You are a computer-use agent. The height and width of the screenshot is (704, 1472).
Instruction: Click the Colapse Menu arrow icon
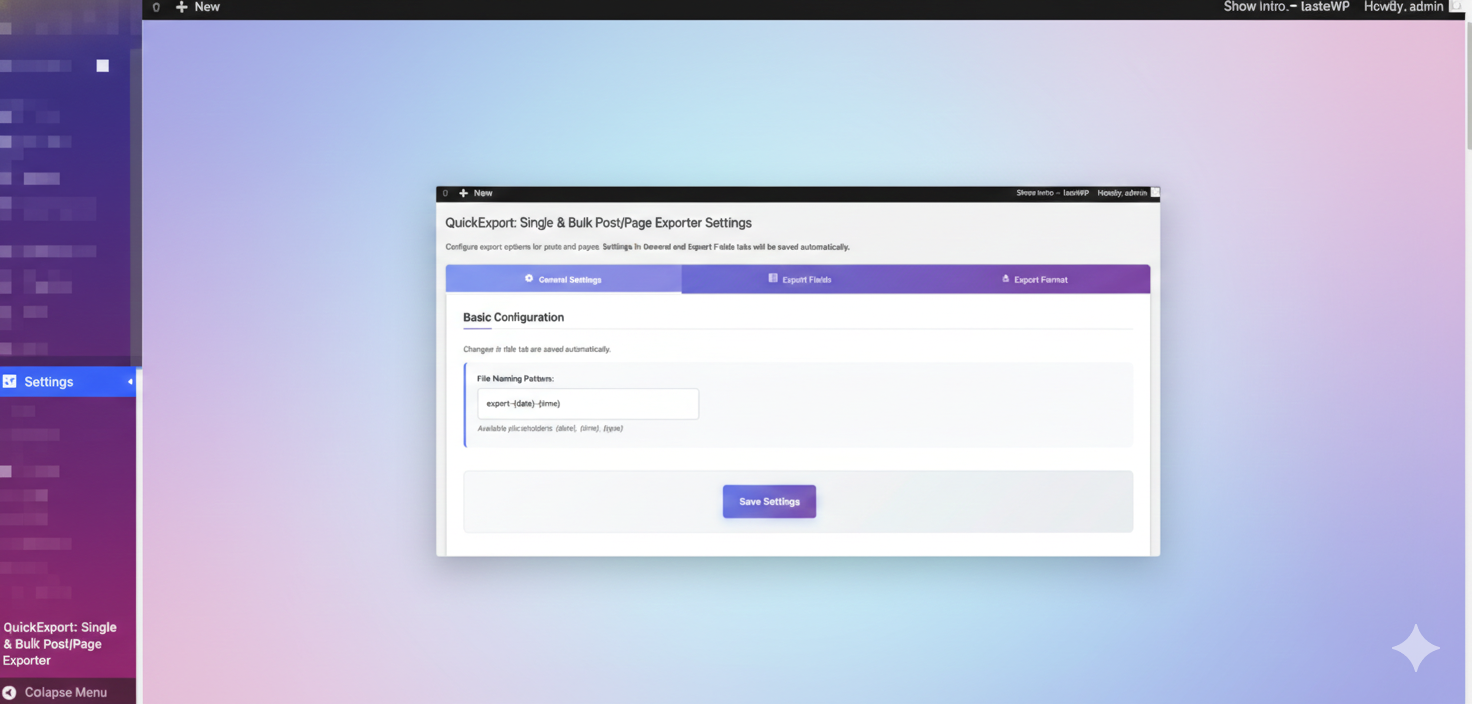pos(9,692)
